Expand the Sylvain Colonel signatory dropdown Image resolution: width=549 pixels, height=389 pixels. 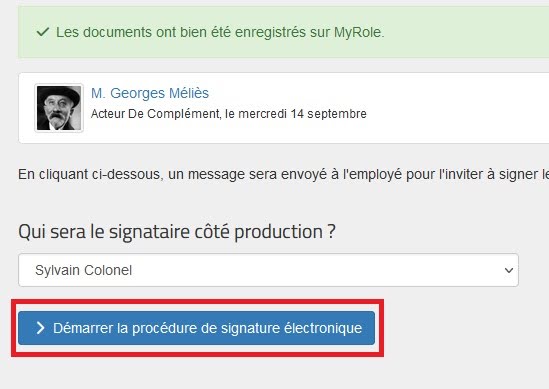coord(268,270)
